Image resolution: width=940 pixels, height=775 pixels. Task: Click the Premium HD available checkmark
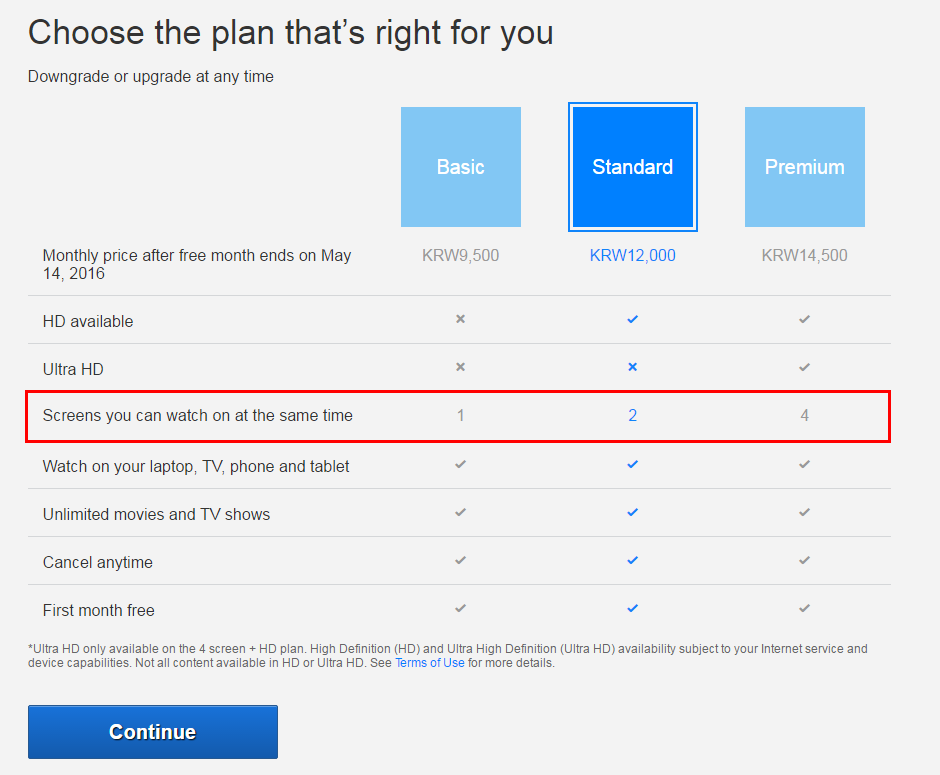[804, 319]
